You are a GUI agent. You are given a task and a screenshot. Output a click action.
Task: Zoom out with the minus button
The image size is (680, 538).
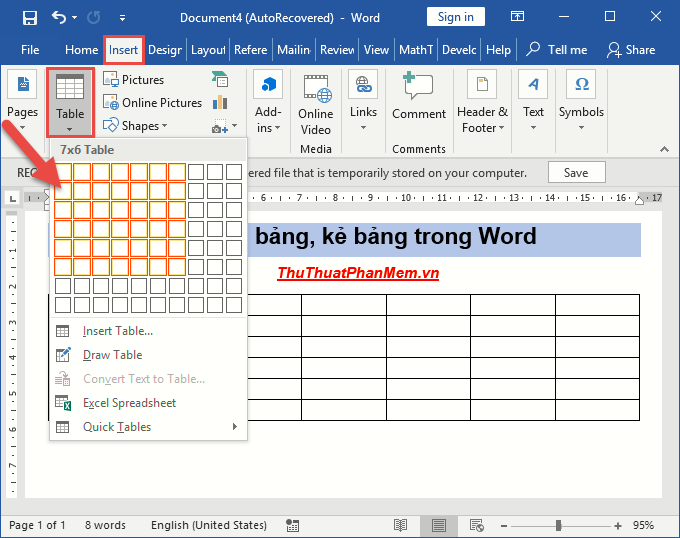503,526
